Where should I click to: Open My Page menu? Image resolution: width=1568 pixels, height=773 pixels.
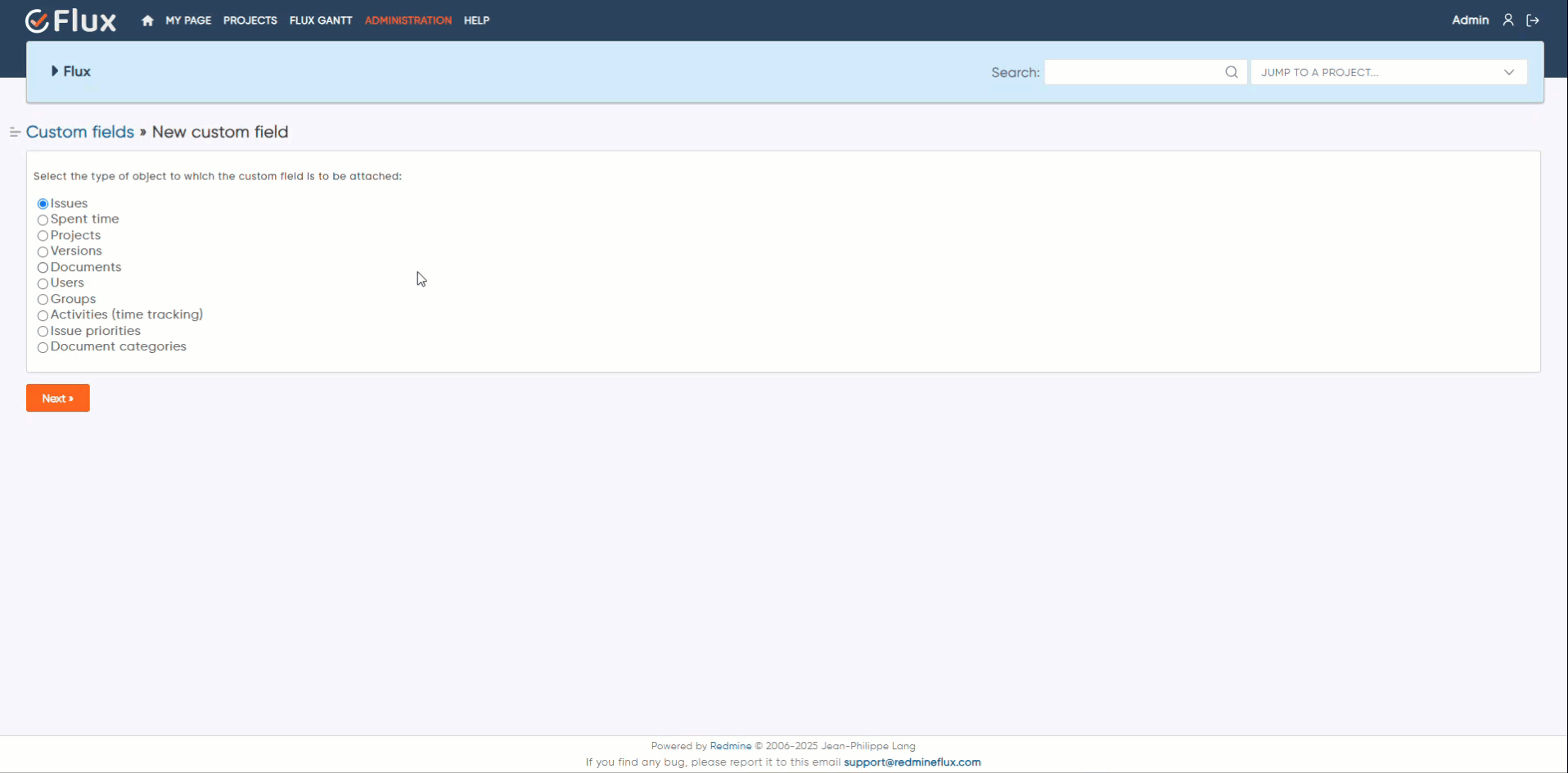click(x=188, y=20)
